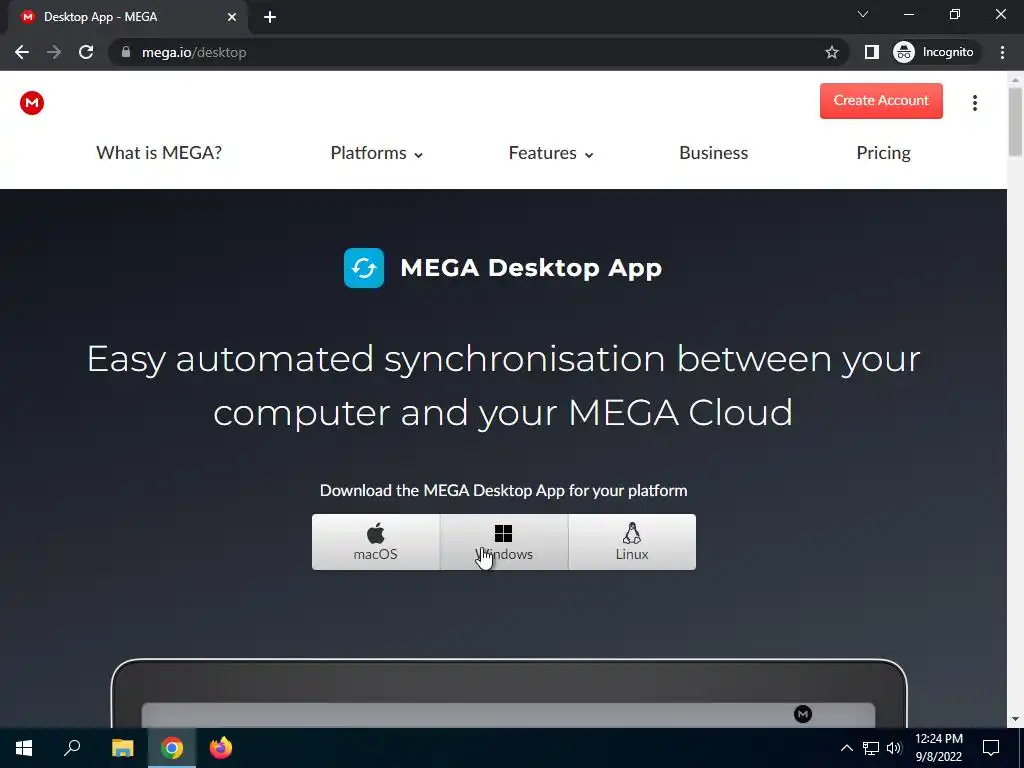
Task: Click the MEGA Desktop App heading text
Action: pyautogui.click(x=531, y=268)
